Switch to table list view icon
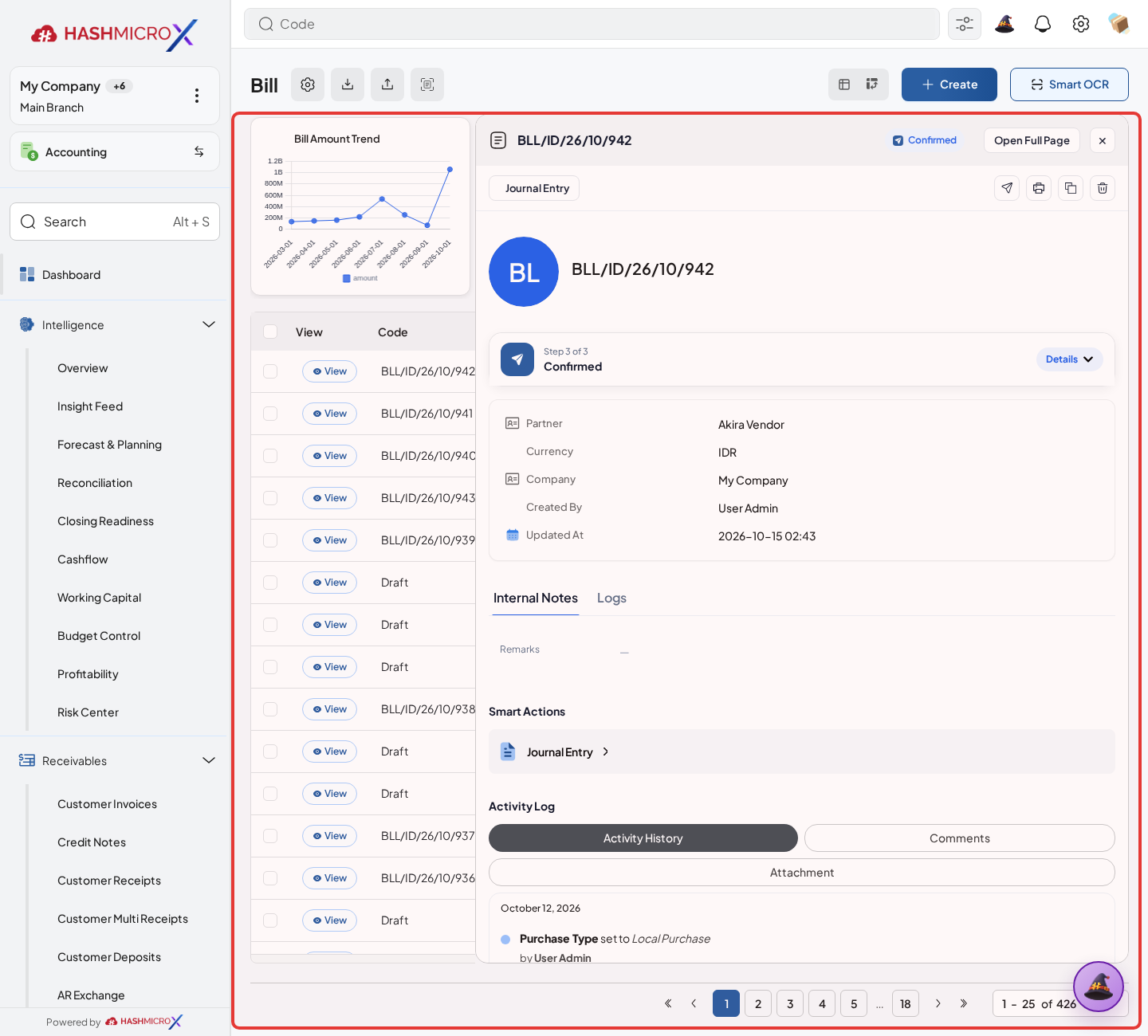Viewport: 1148px width, 1036px height. click(x=844, y=84)
